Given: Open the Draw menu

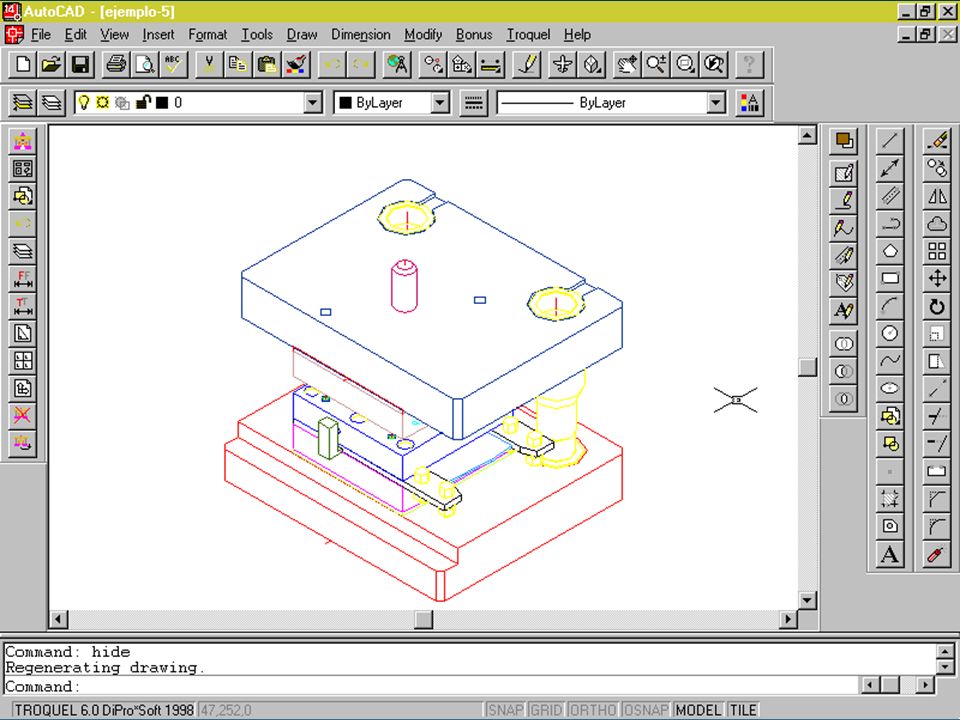Looking at the screenshot, I should pyautogui.click(x=302, y=35).
